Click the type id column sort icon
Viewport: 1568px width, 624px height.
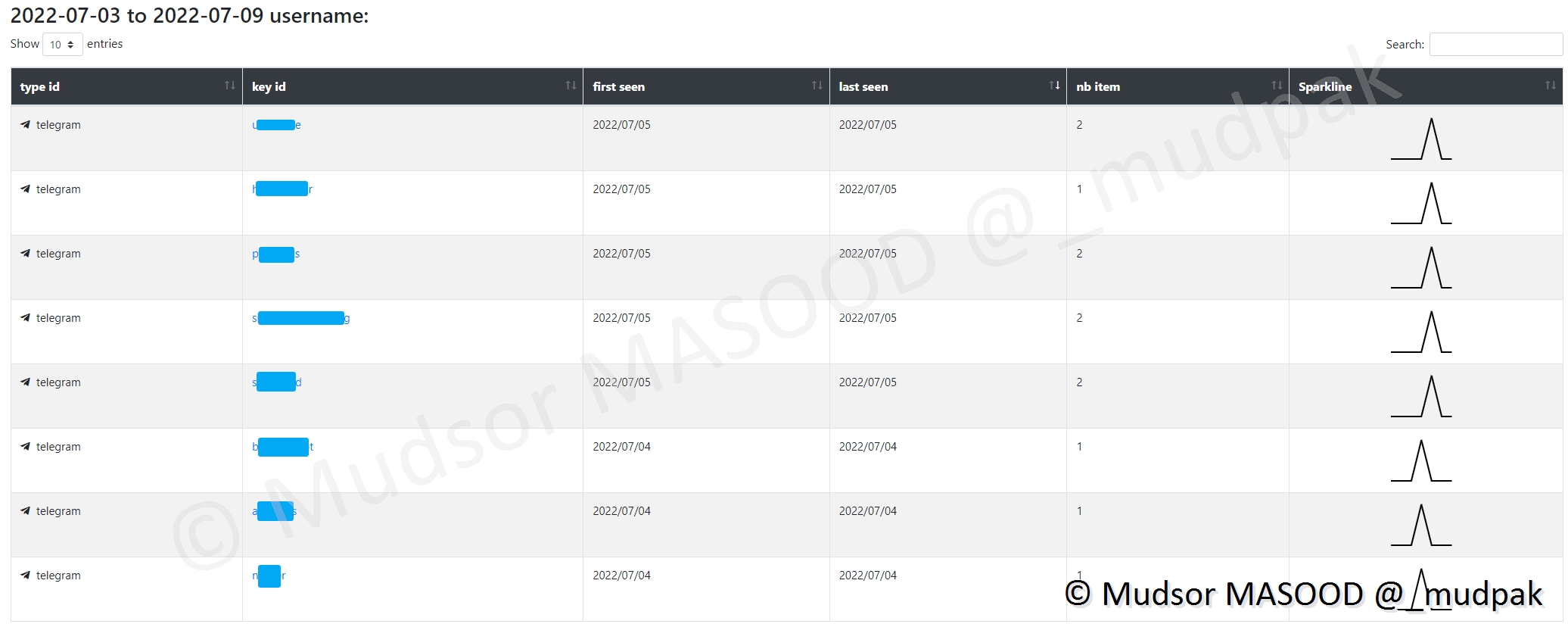pyautogui.click(x=230, y=86)
